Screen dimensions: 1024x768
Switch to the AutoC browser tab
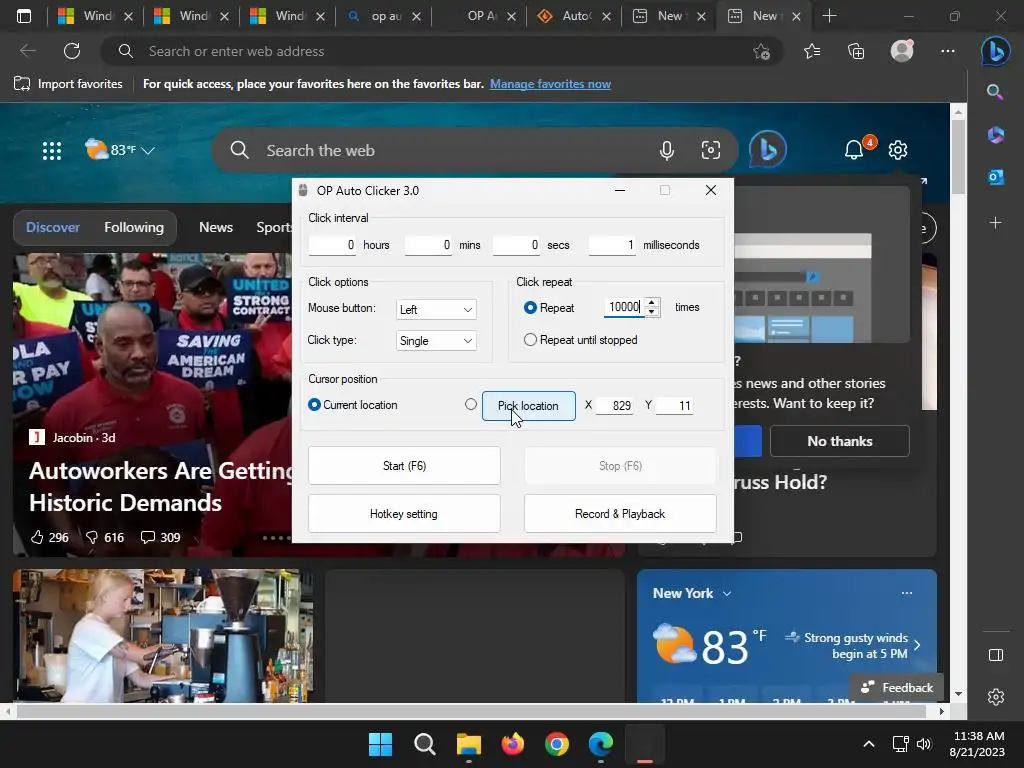573,16
